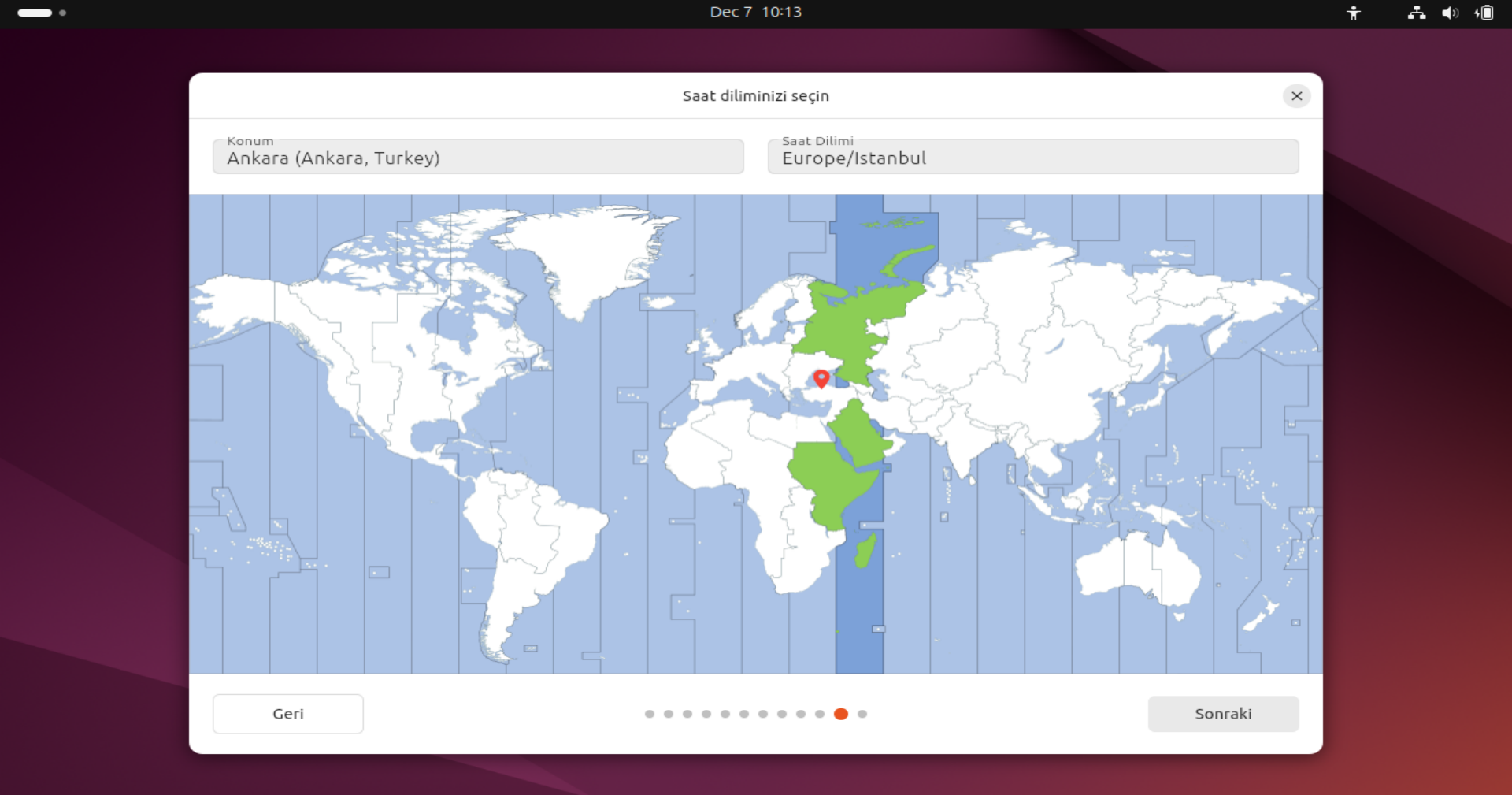Image resolution: width=1512 pixels, height=795 pixels.
Task: Focus the Konum location field
Action: 478,157
